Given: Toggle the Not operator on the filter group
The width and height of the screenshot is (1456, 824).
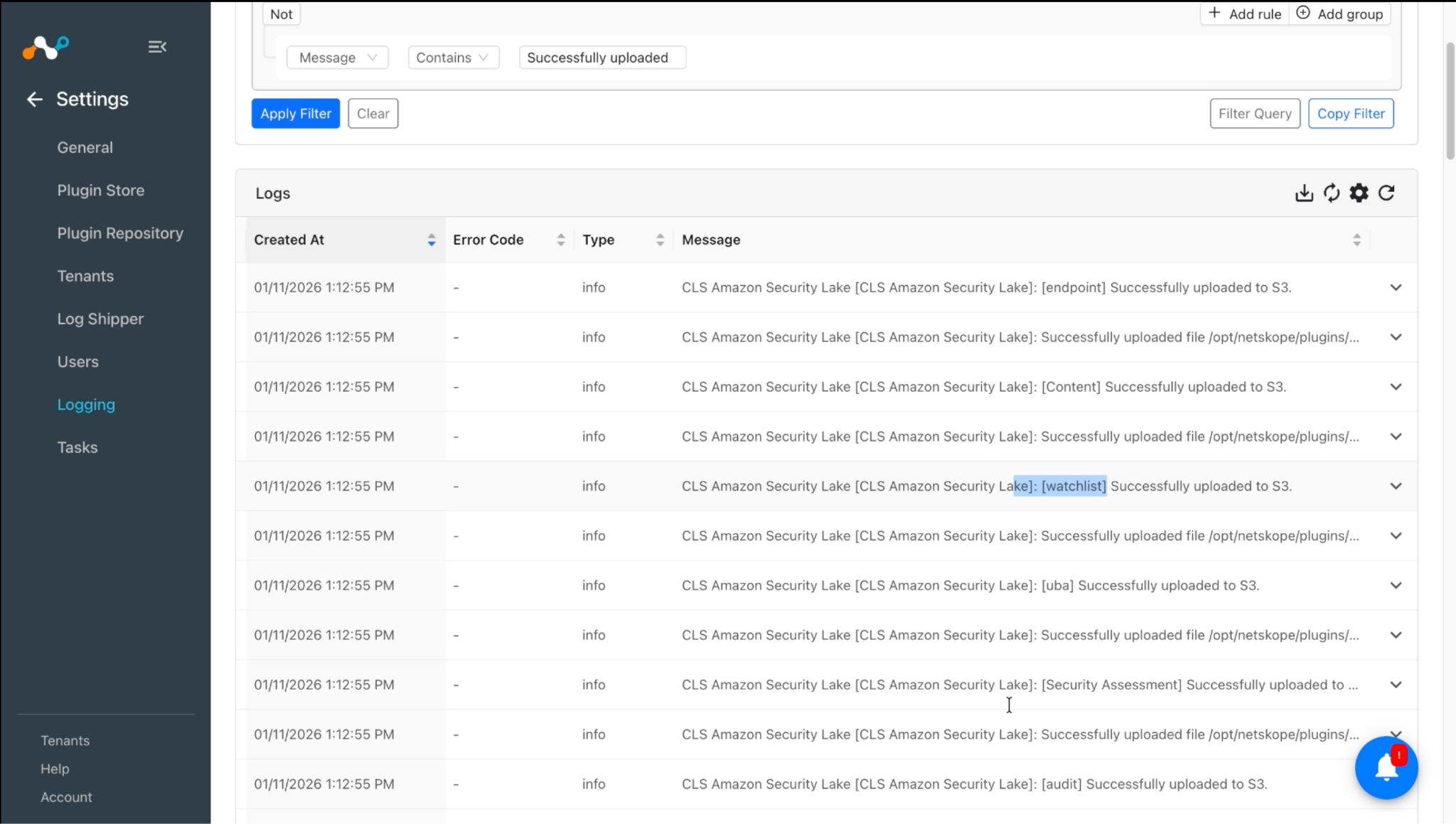Looking at the screenshot, I should 282,14.
